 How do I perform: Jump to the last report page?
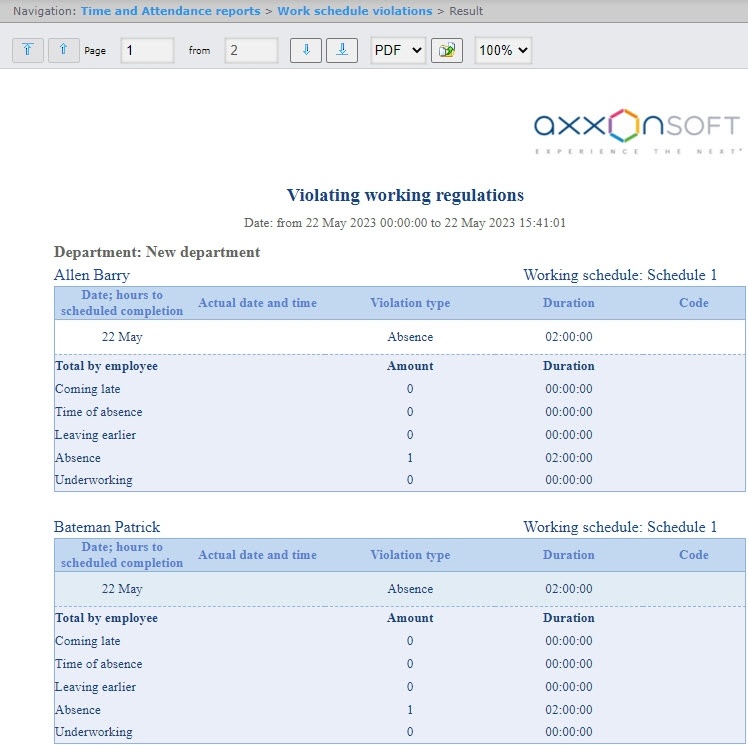point(342,50)
